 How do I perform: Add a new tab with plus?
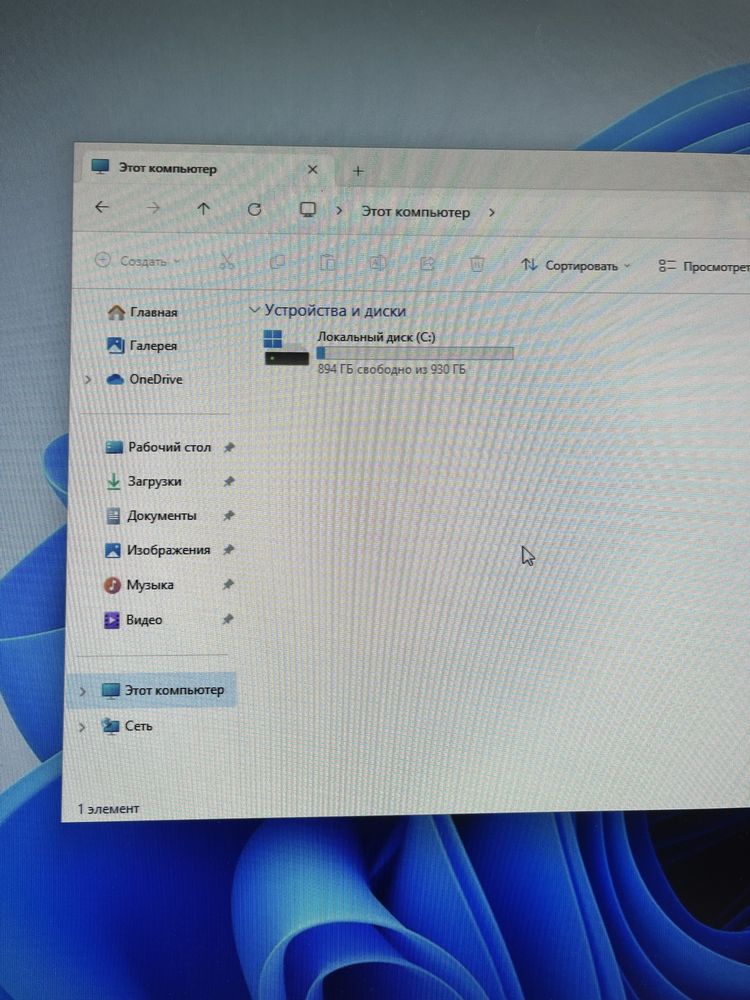(x=358, y=171)
